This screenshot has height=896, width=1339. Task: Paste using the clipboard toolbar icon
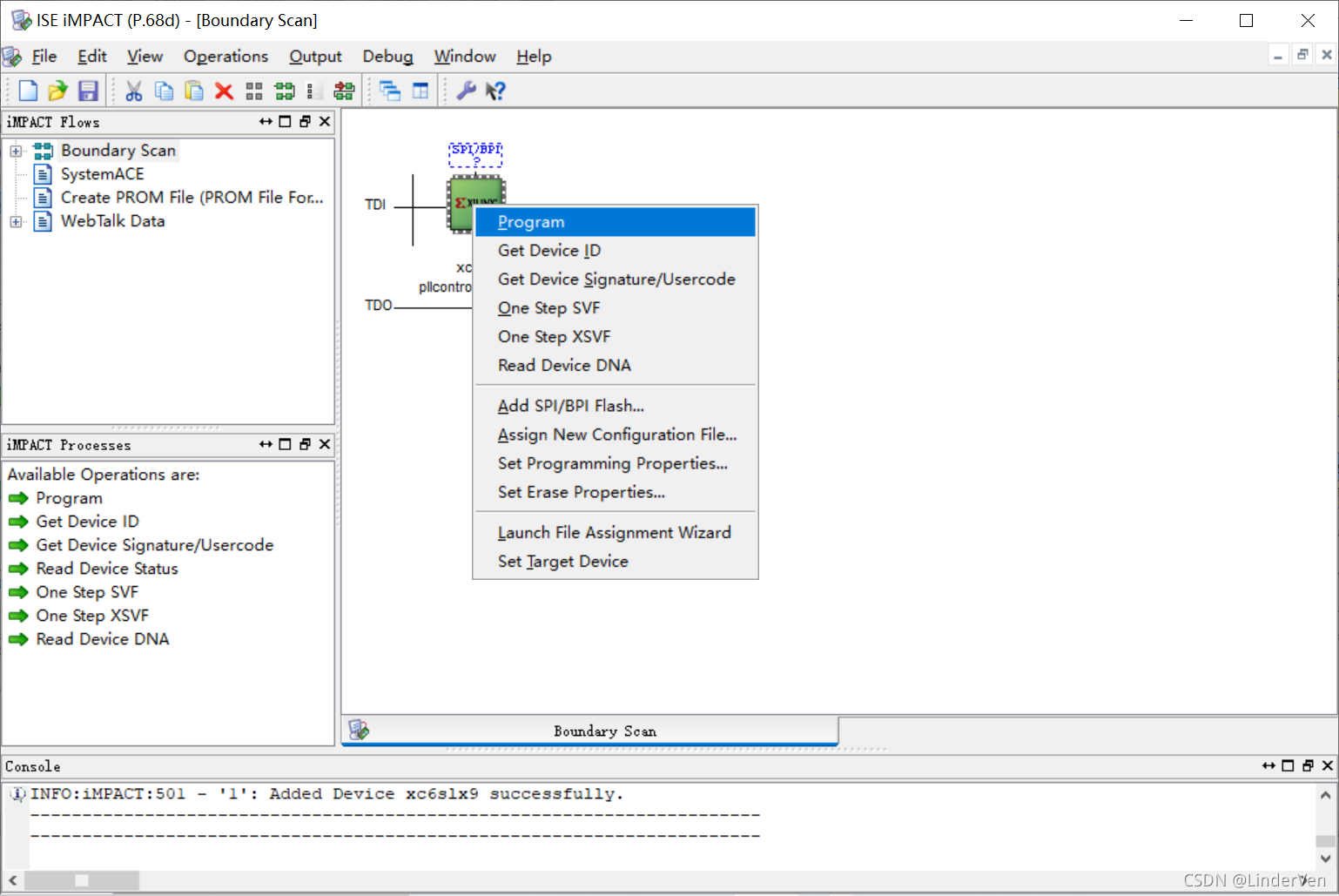point(194,91)
